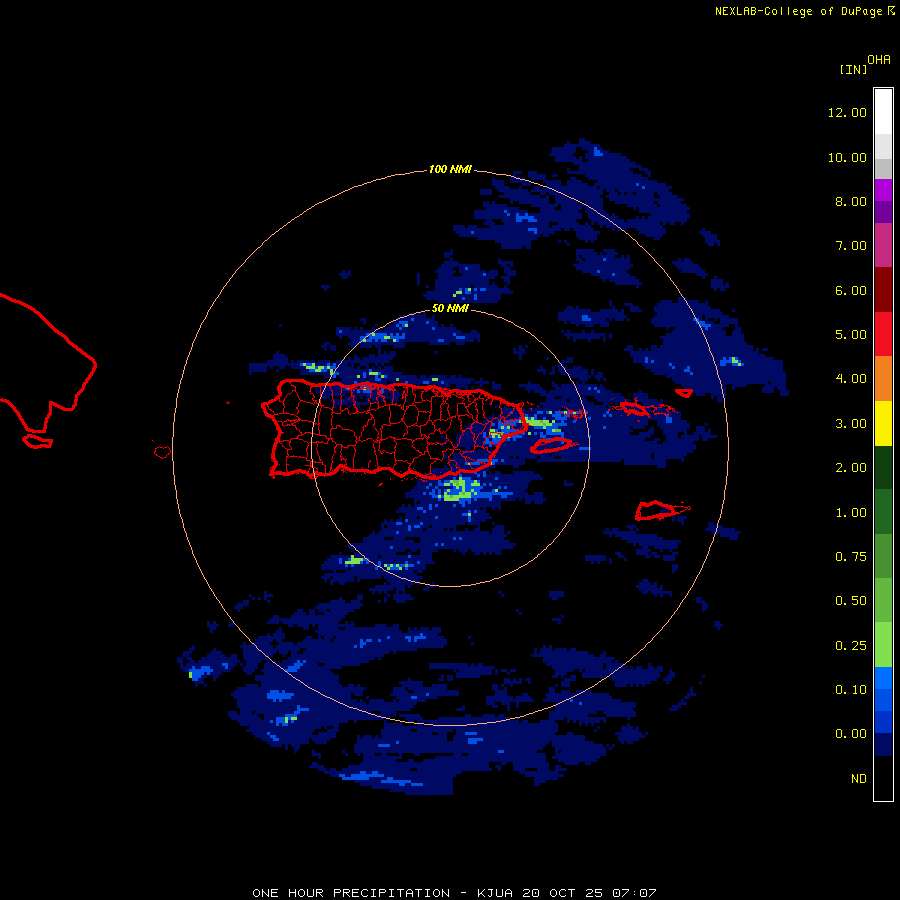Click the 2.00 legend value

(x=851, y=468)
